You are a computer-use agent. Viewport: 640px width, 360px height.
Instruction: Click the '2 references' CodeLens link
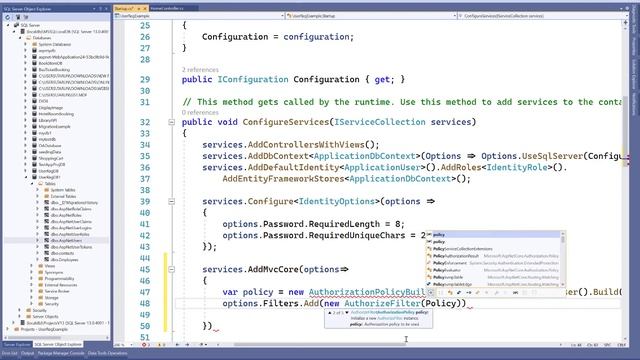click(x=200, y=70)
